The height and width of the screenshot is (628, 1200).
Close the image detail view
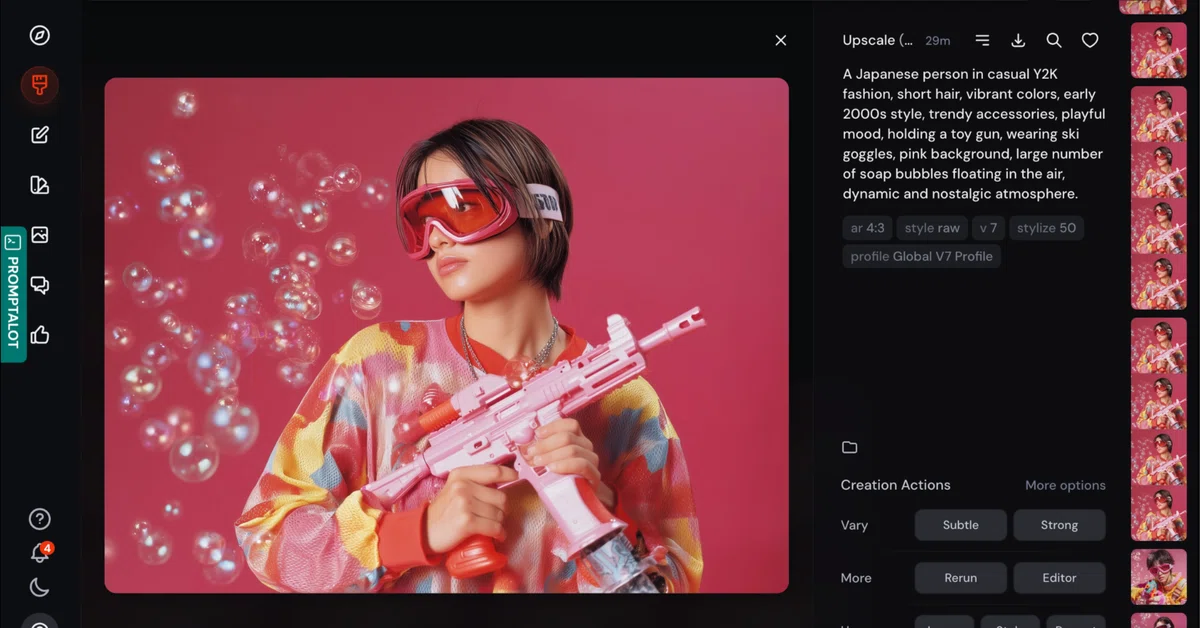coord(781,40)
